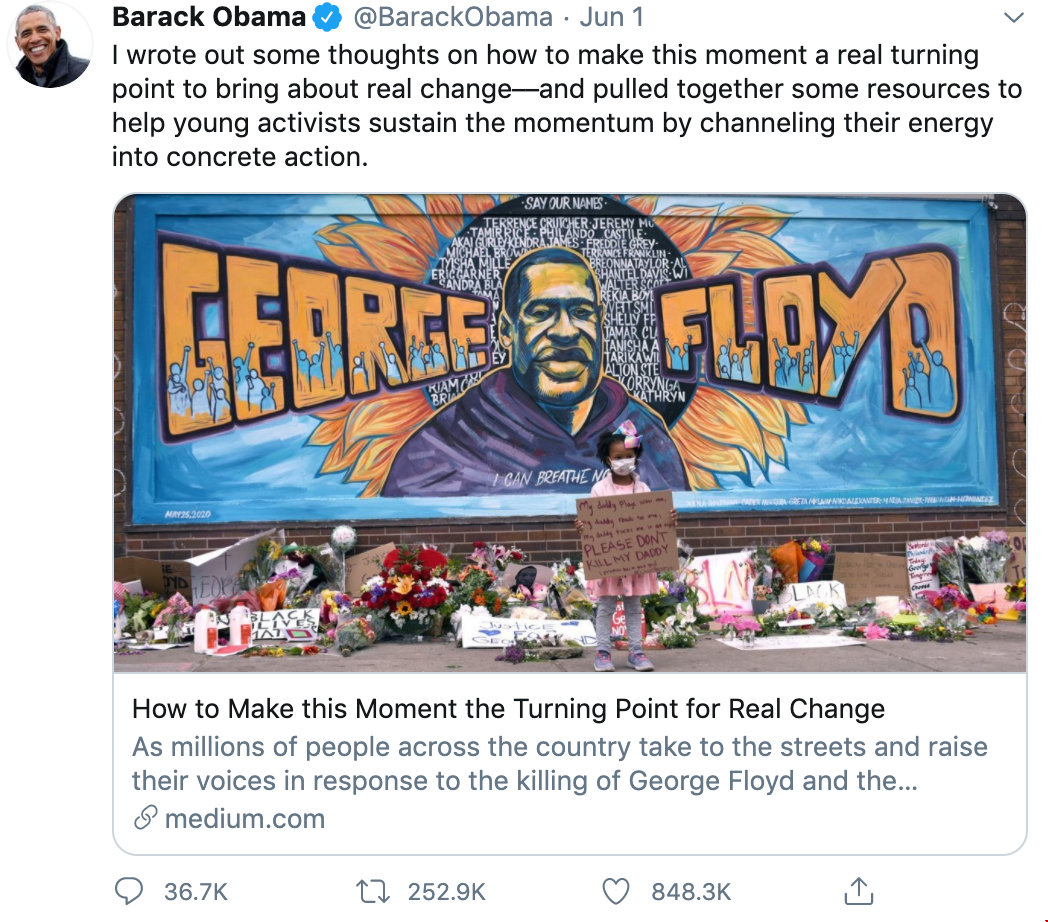Click the blue verified badge
Screen dimensions: 1048x922
pyautogui.click(x=328, y=18)
